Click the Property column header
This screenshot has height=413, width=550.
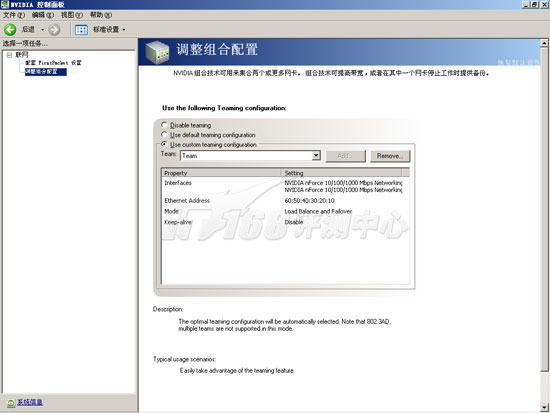click(221, 173)
